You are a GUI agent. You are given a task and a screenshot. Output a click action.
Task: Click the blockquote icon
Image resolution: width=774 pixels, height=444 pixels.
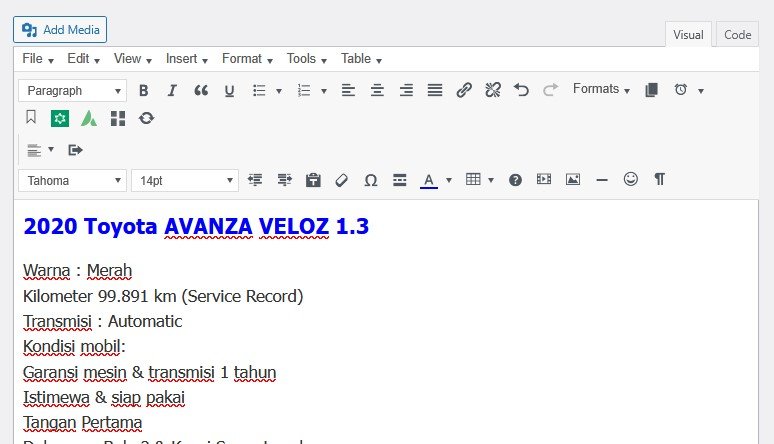[x=201, y=90]
